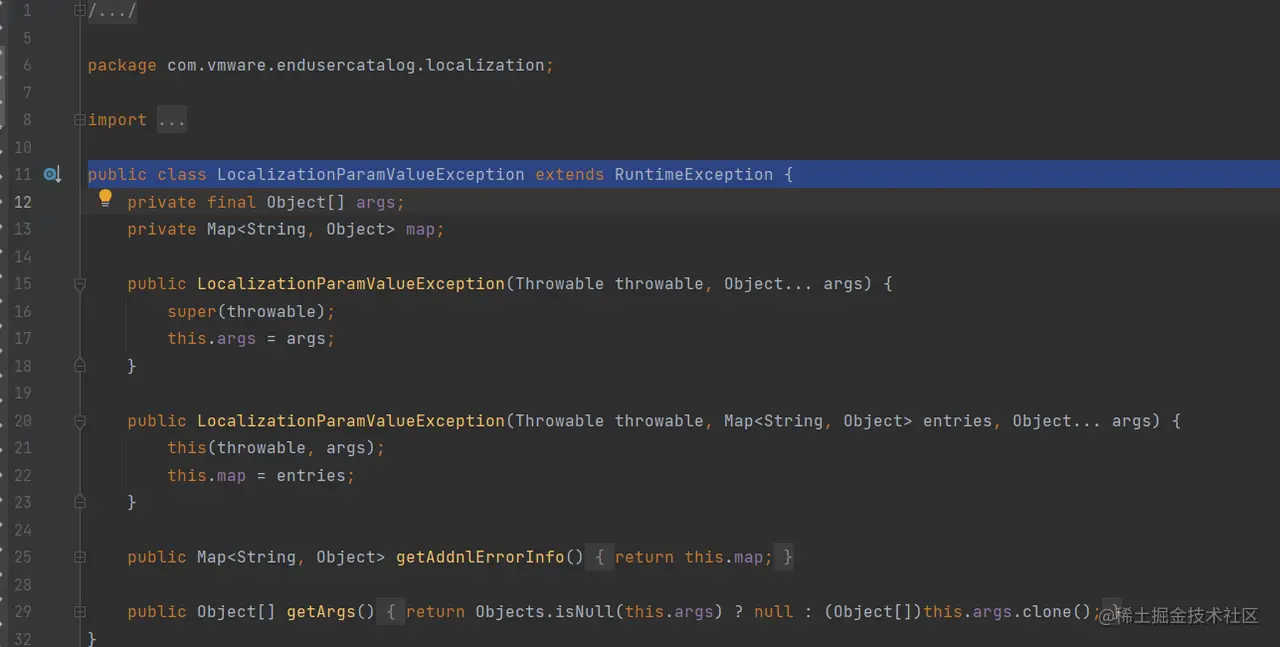Image resolution: width=1280 pixels, height=647 pixels.
Task: Unfold the '/.../' comment placeholder
Action: [112, 11]
